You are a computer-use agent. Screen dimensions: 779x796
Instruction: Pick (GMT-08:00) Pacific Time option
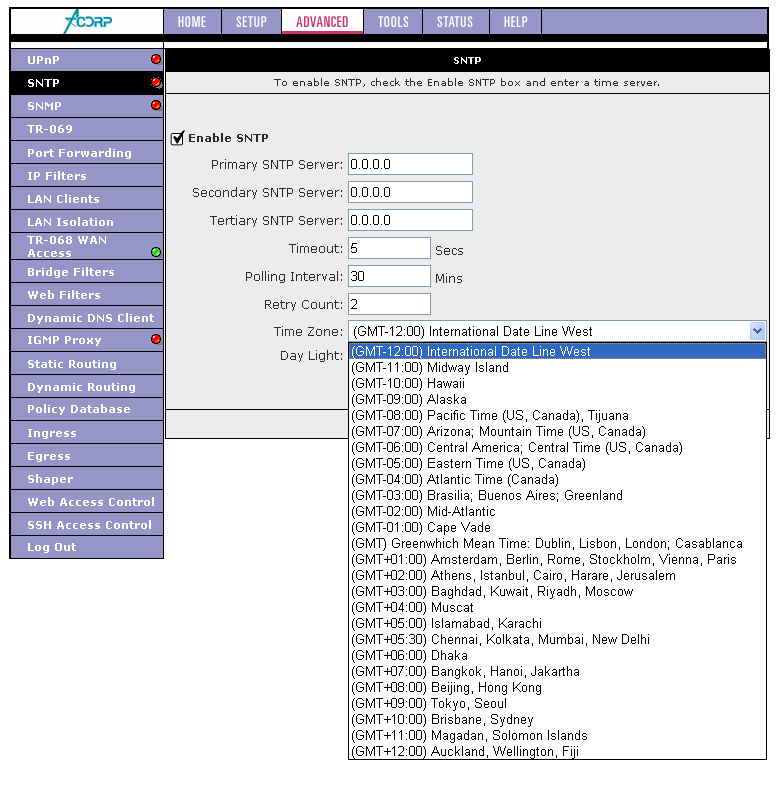click(557, 415)
